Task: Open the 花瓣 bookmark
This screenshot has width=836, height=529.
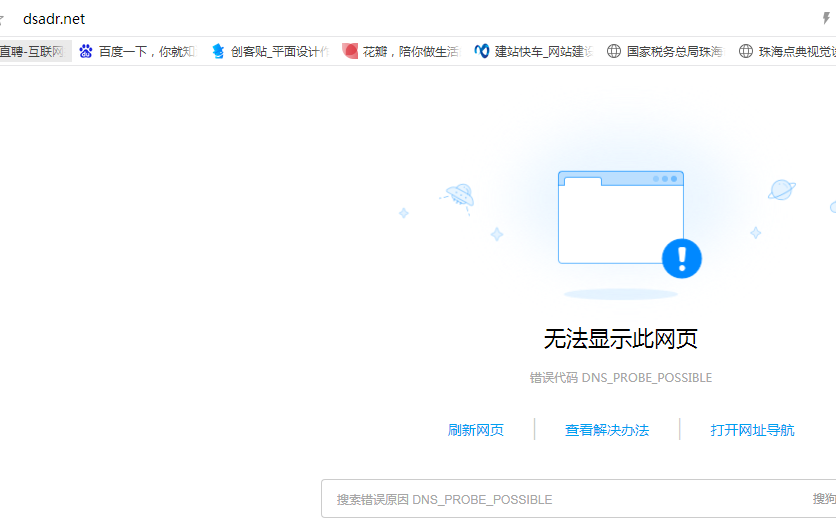Action: point(401,51)
